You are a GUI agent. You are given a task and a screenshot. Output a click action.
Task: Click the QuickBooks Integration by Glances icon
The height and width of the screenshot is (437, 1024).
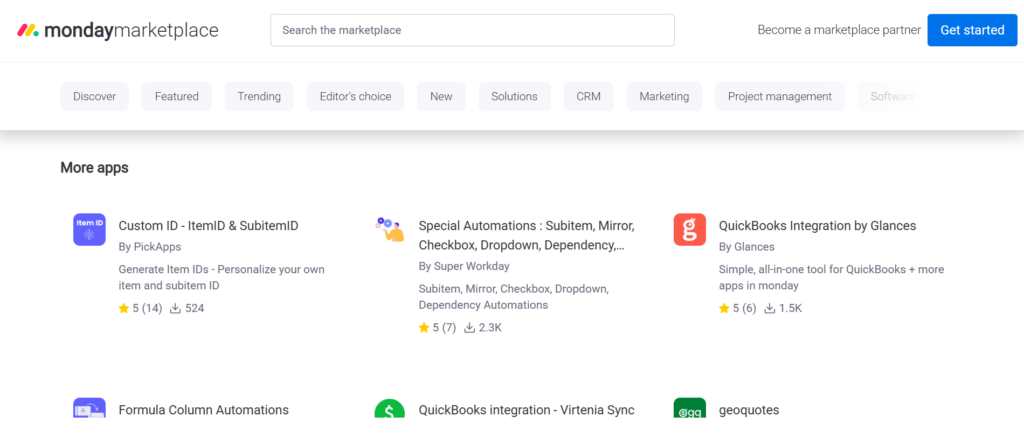click(x=690, y=229)
